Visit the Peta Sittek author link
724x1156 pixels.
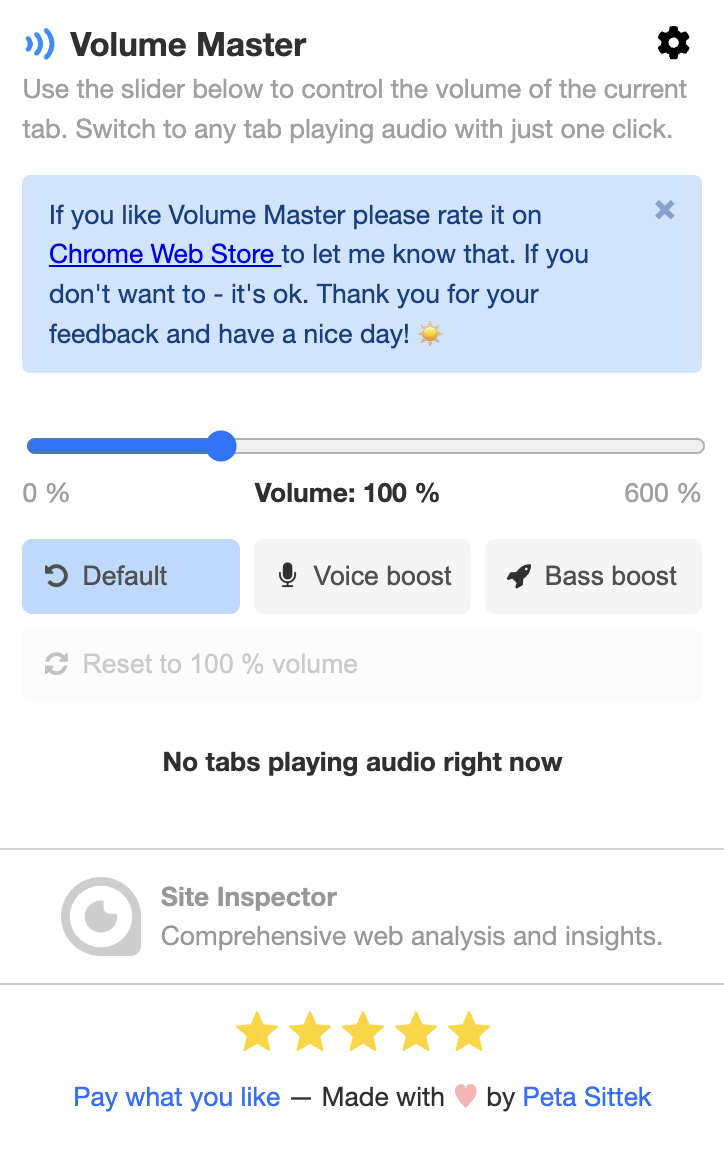click(587, 1097)
